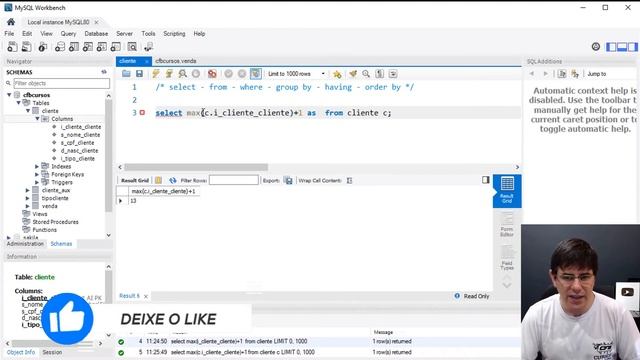Open the Scripting menu
The image size is (640, 360).
pyautogui.click(x=174, y=33)
